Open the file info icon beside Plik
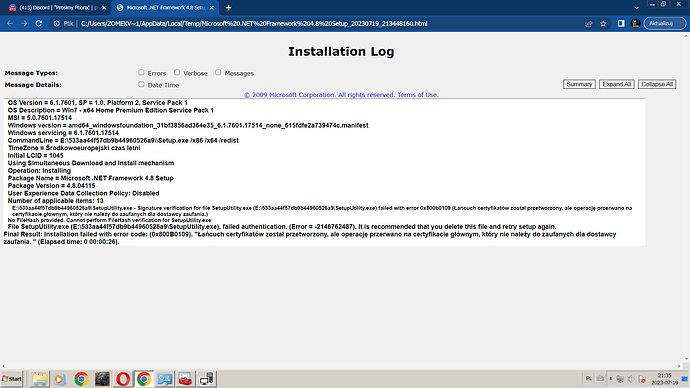690x388 pixels. click(x=57, y=24)
